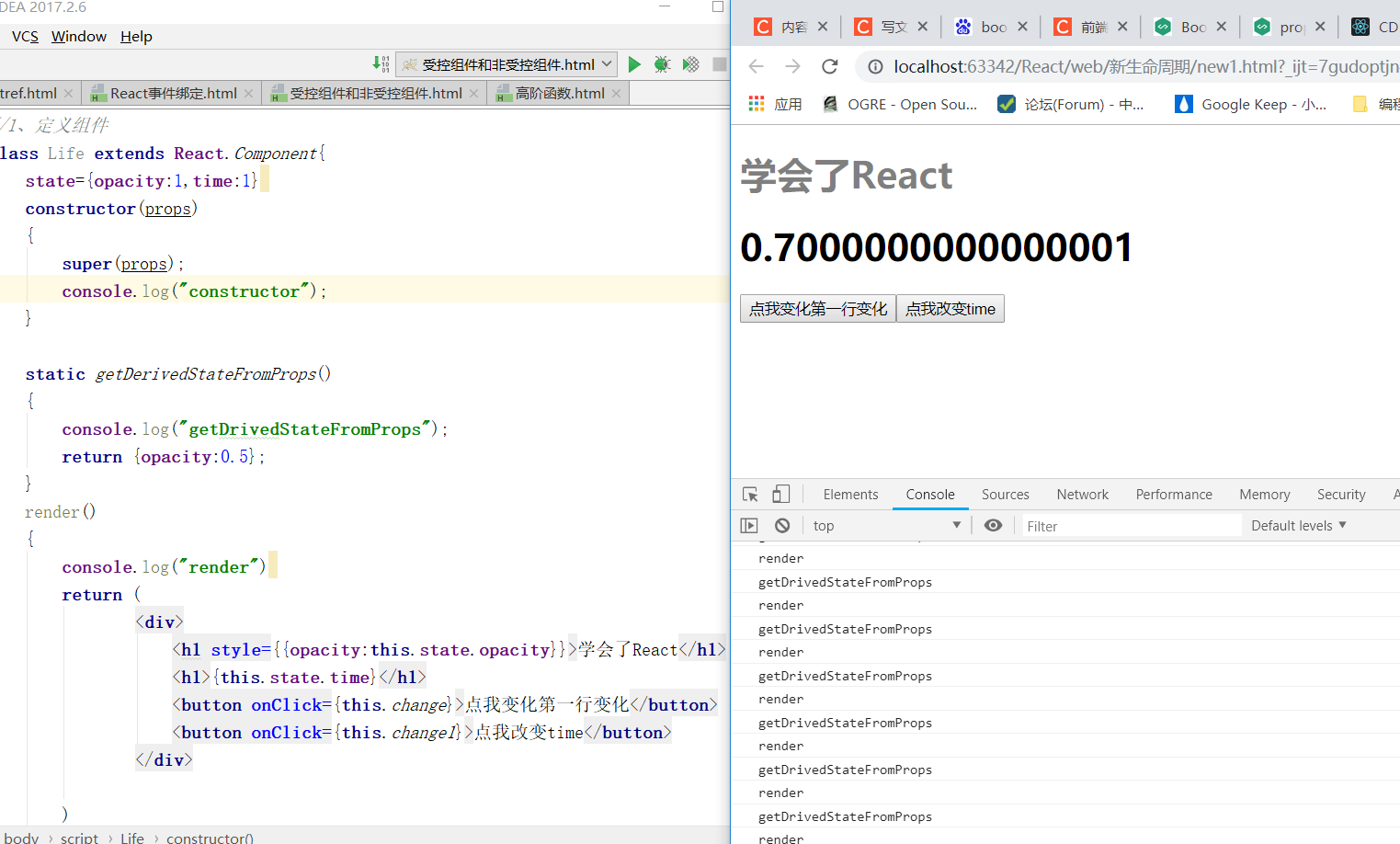Open the Default levels dropdown
Screen dimensions: 1400x844
(x=1298, y=526)
